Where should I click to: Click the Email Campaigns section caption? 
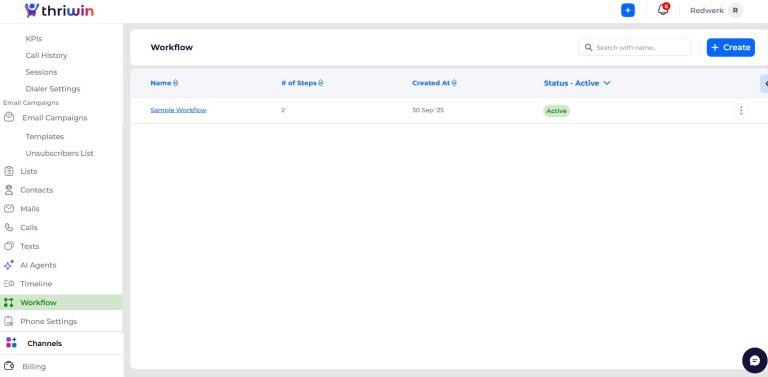click(31, 103)
